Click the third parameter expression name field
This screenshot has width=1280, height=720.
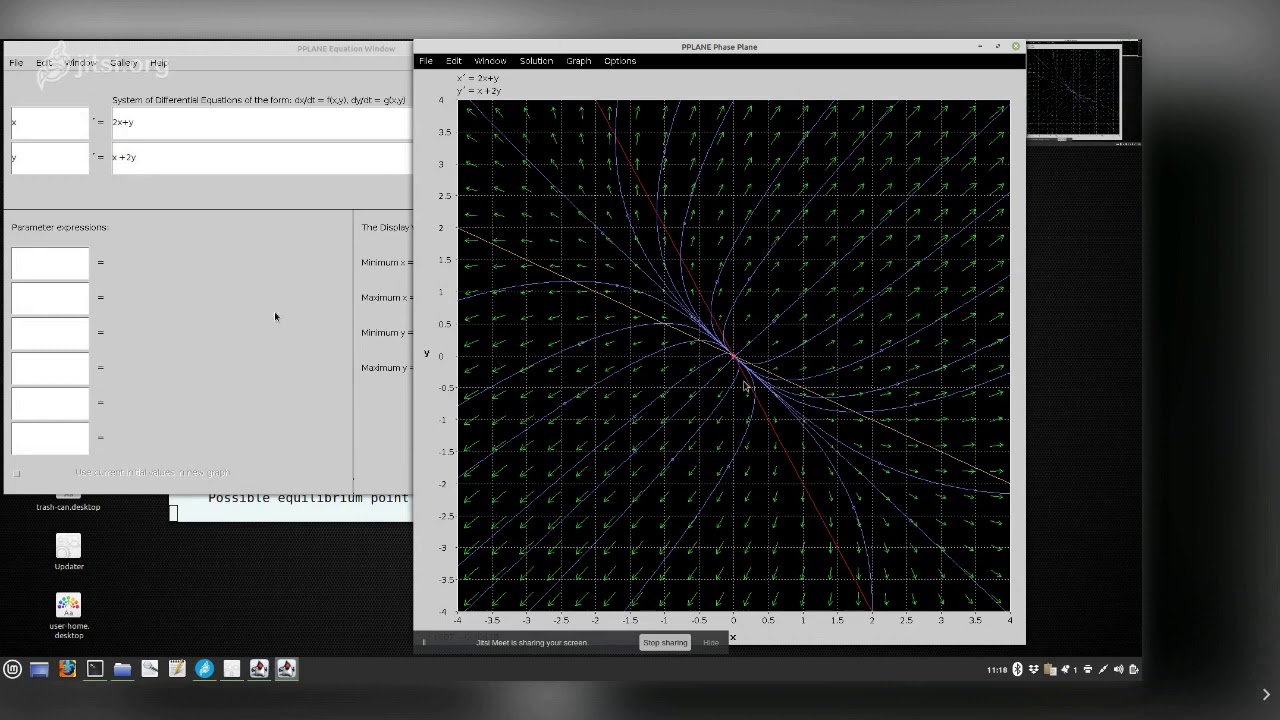pos(50,332)
